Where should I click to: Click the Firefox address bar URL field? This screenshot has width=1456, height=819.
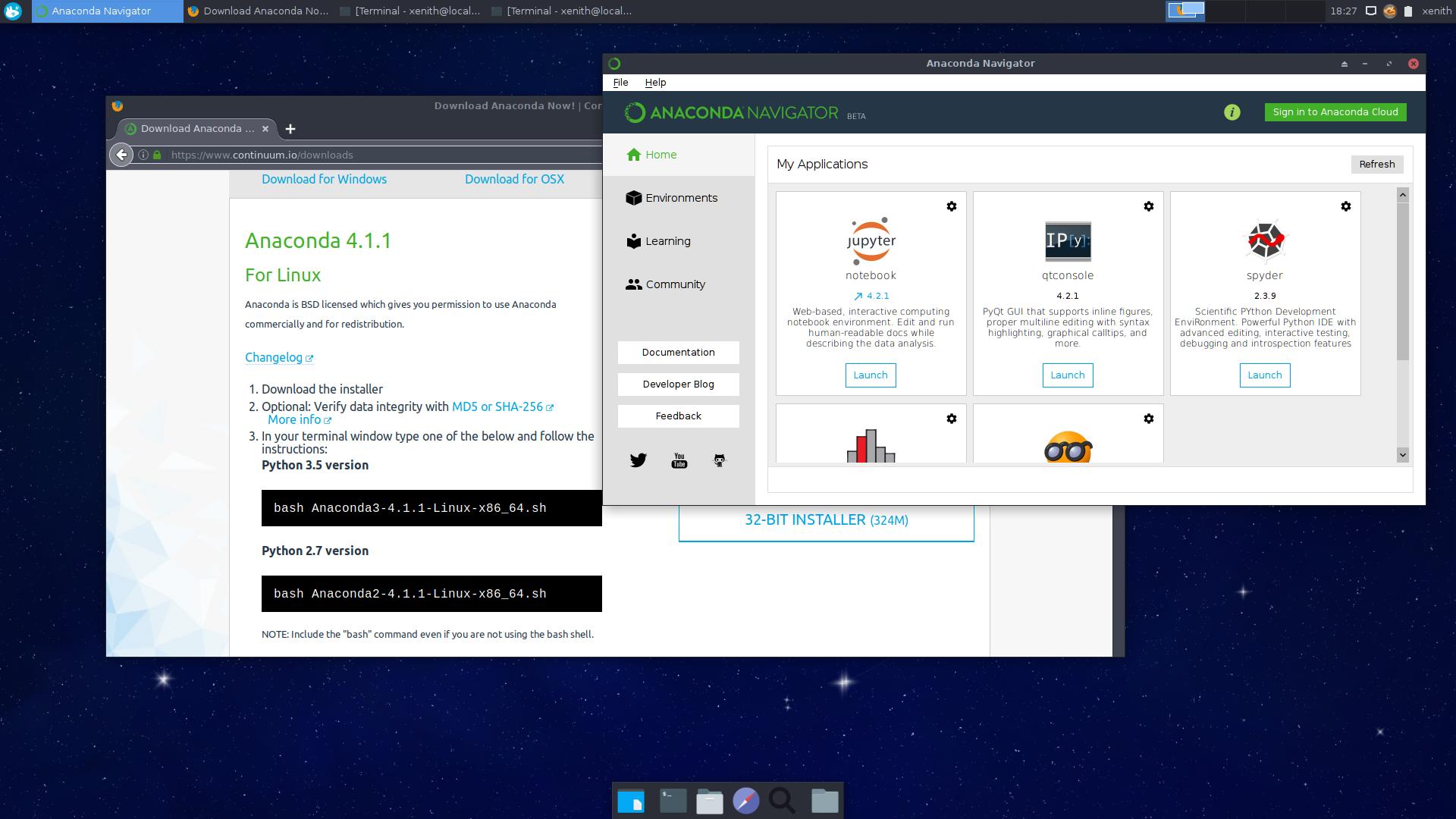(383, 155)
